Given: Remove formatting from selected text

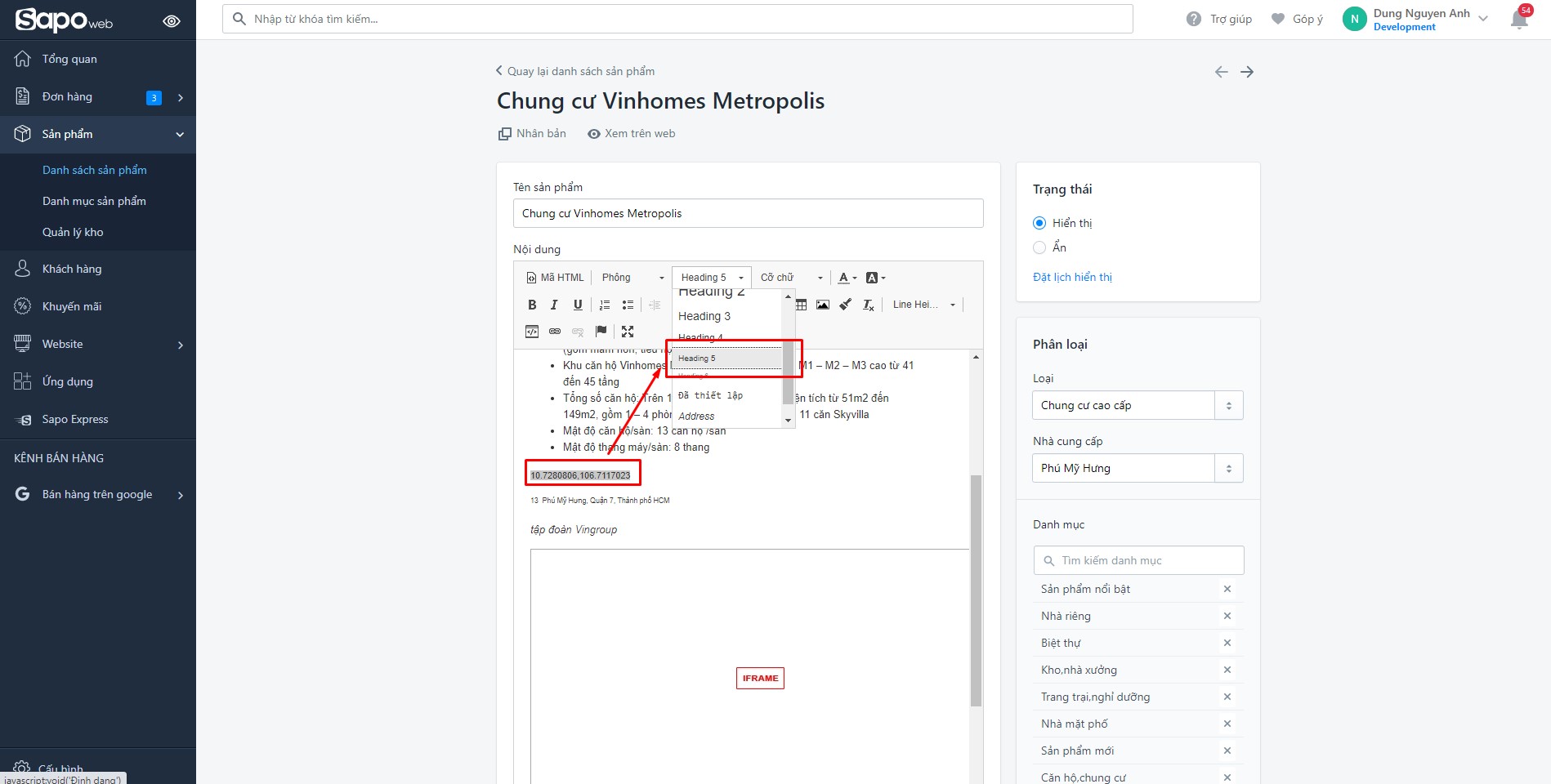Looking at the screenshot, I should (x=869, y=305).
